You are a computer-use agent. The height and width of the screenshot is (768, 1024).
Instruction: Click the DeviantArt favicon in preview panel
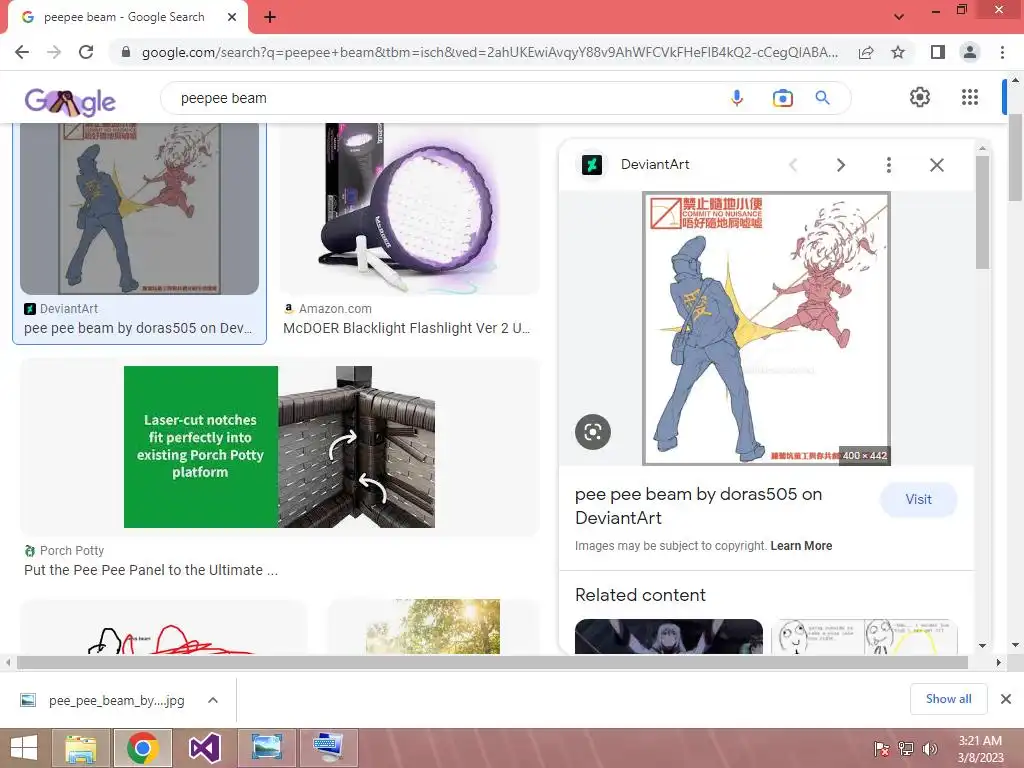592,165
